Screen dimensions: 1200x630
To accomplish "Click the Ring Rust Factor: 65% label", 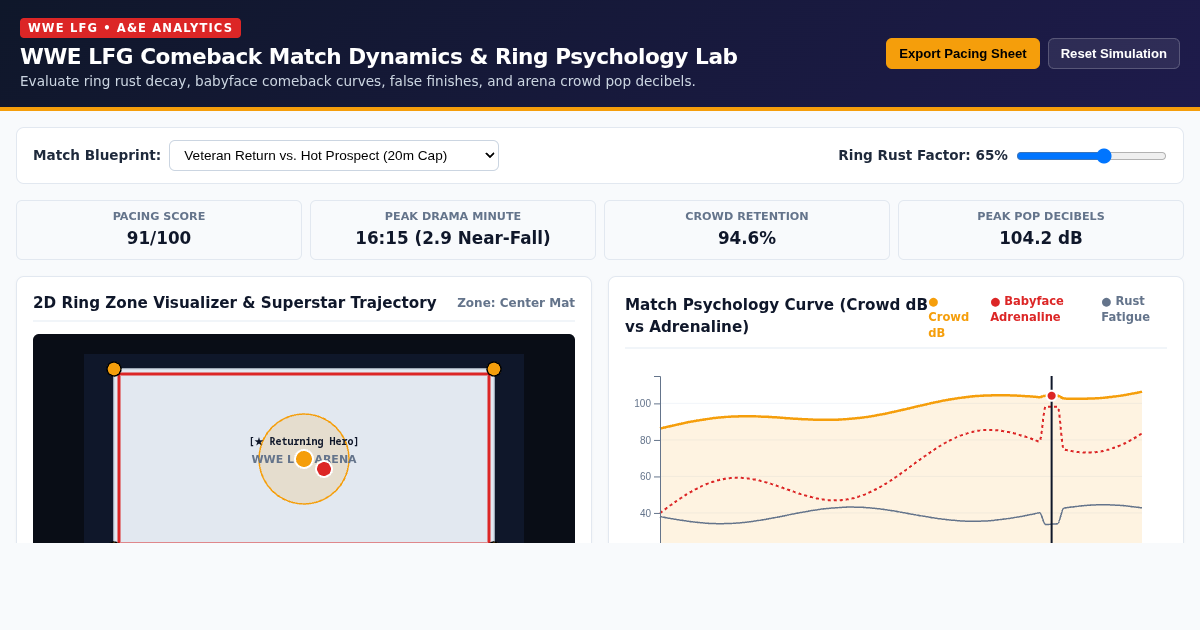I will [923, 155].
